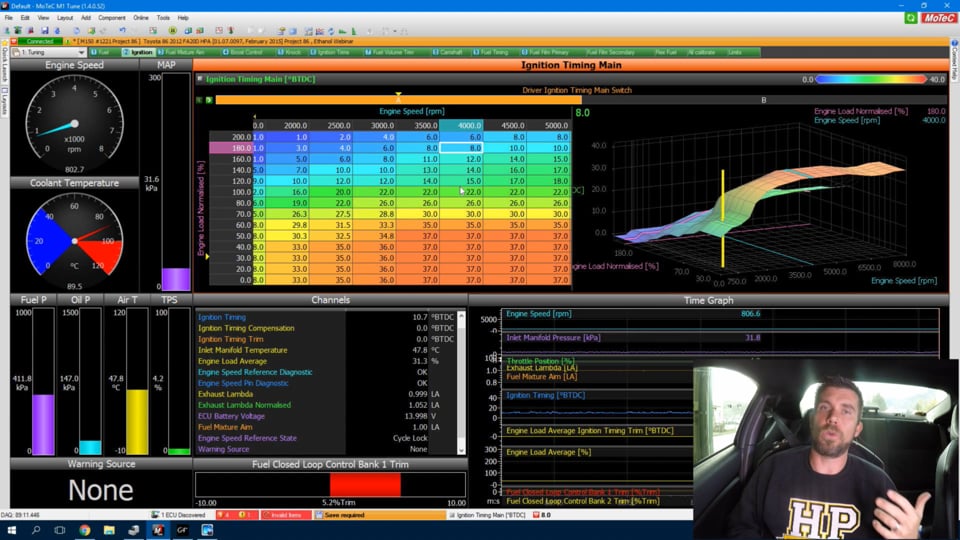Open Windows taskbar search
The width and height of the screenshot is (960, 540).
point(36,530)
